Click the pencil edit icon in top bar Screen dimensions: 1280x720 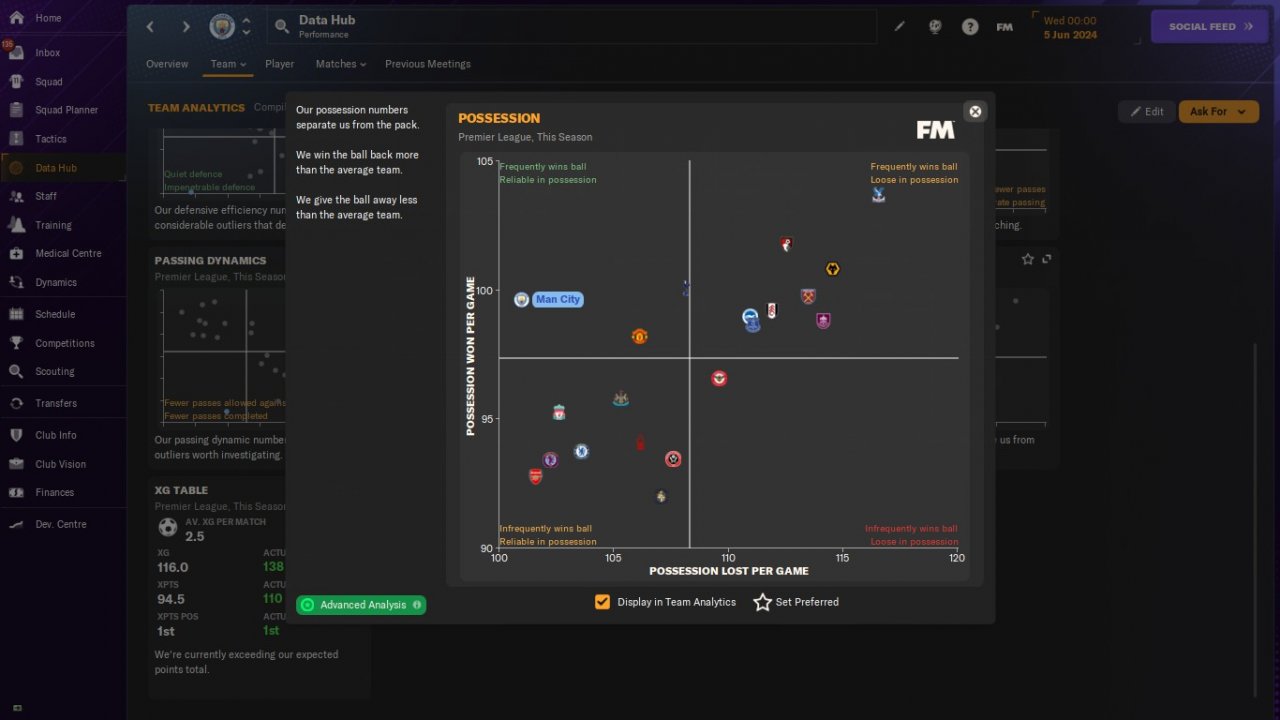point(900,27)
